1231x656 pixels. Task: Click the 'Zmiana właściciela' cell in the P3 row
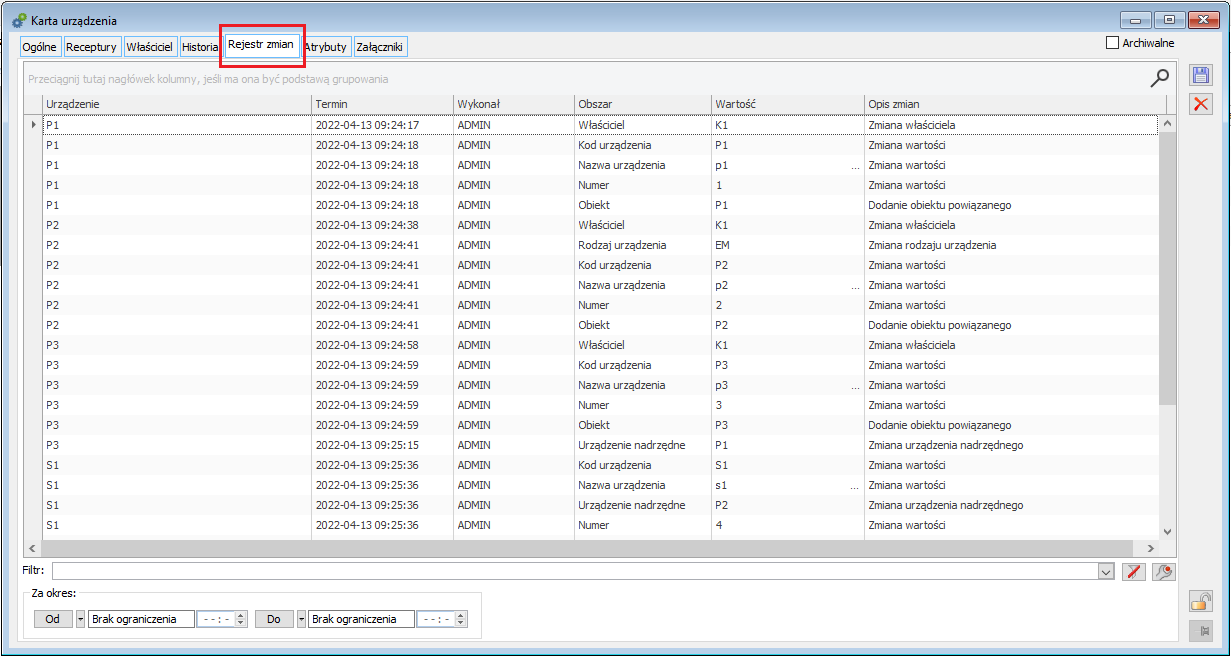point(1012,345)
